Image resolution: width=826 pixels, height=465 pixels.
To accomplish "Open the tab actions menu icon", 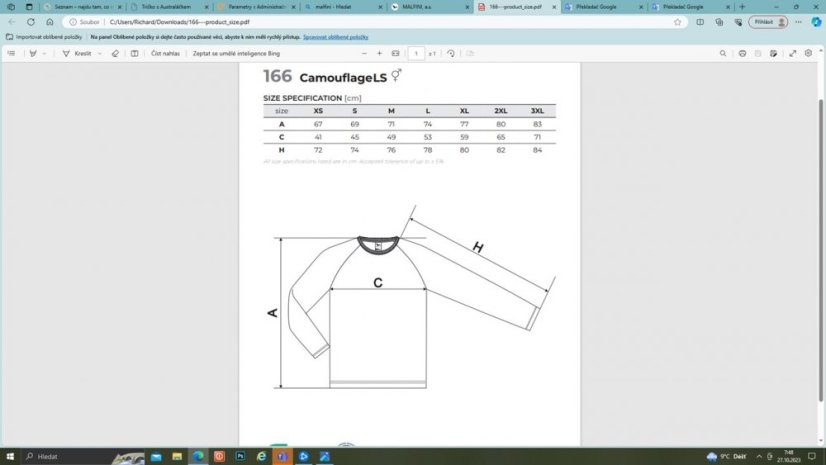I will pyautogui.click(x=29, y=7).
